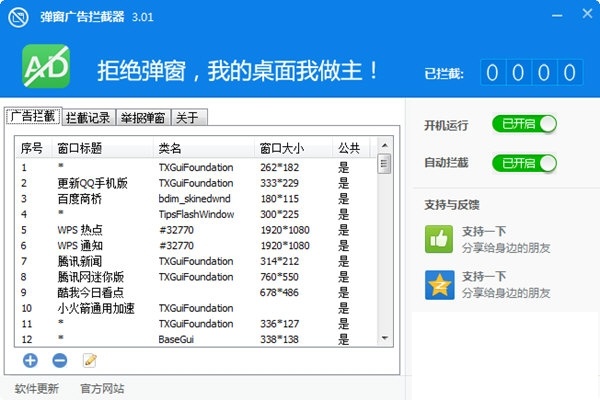The image size is (600, 400).
Task: Click the window size 333*229
Action: 279,183
